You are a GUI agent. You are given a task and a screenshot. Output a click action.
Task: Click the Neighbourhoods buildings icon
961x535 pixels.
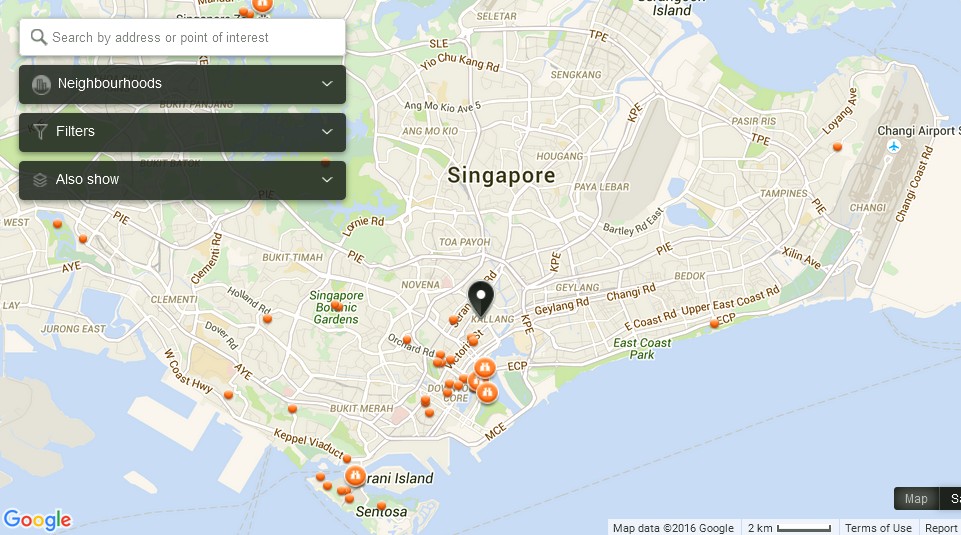41,84
